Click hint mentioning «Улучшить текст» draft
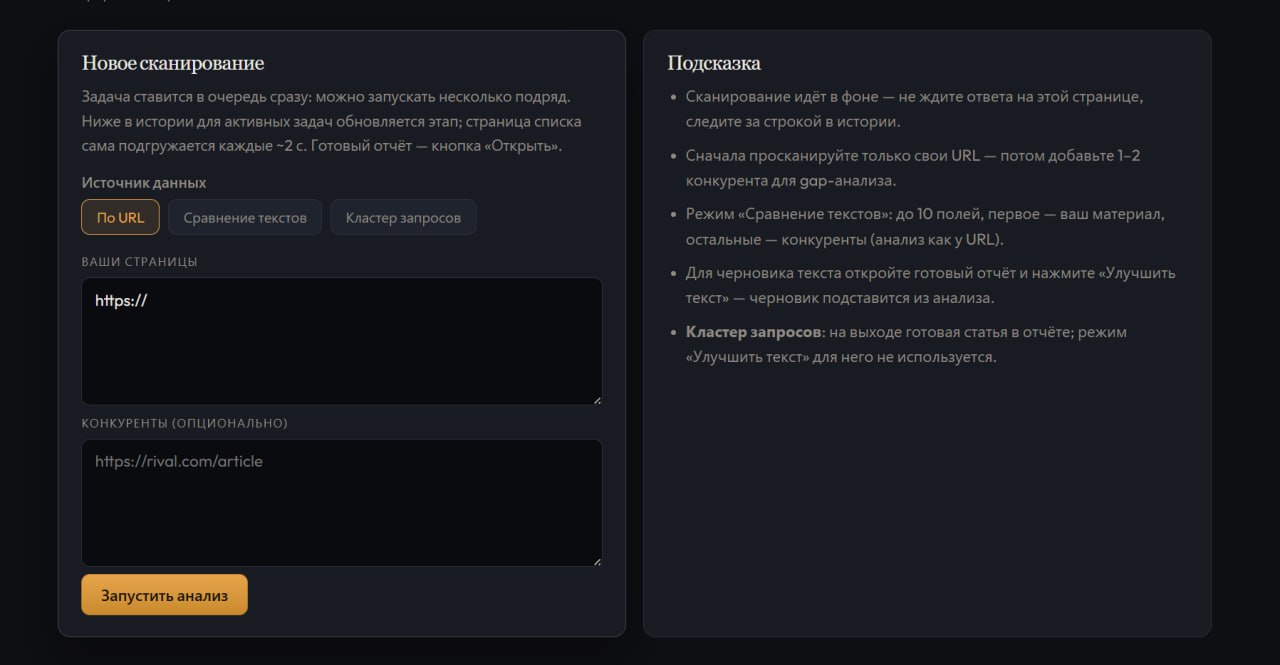This screenshot has width=1280, height=665. coord(930,285)
